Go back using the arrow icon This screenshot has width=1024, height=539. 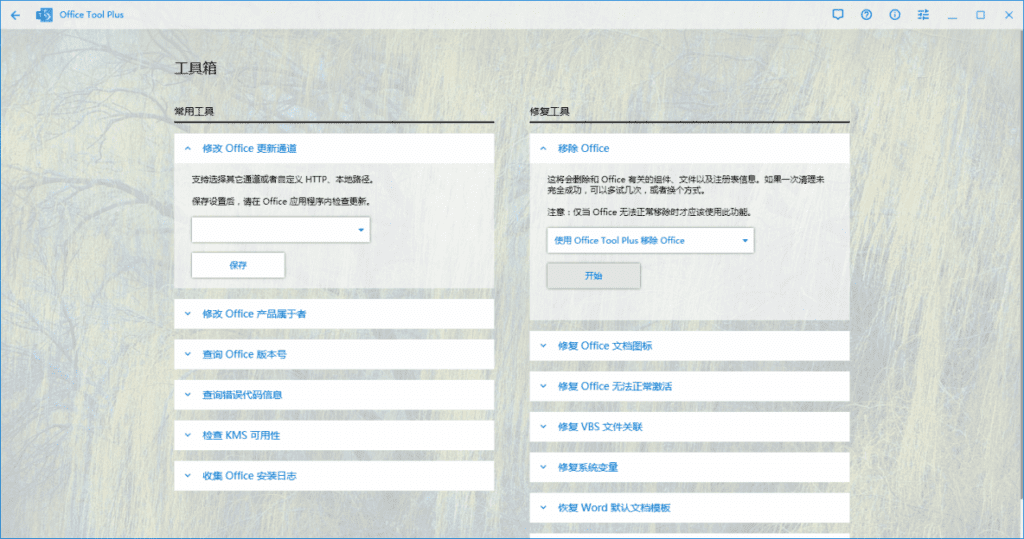[16, 15]
